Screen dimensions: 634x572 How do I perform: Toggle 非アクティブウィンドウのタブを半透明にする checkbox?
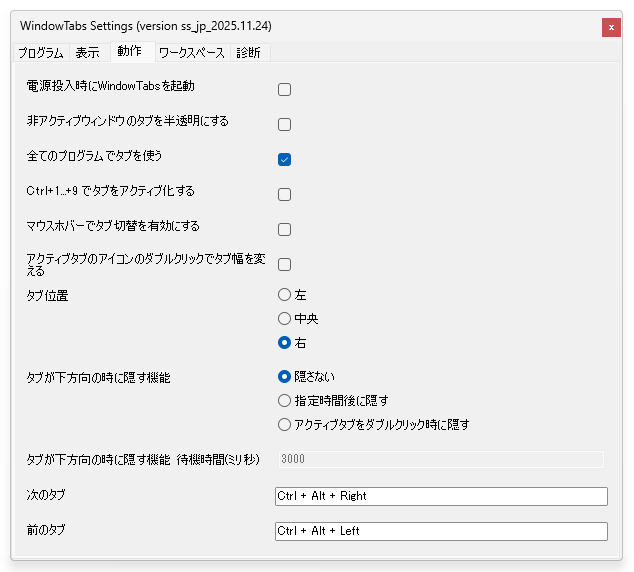click(284, 125)
